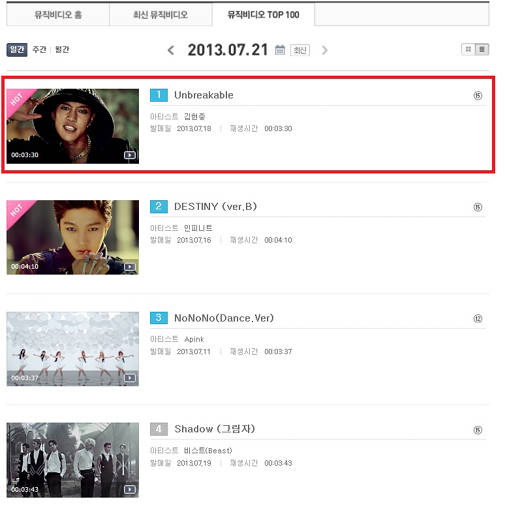Open the Unbreakable title link

pos(204,95)
